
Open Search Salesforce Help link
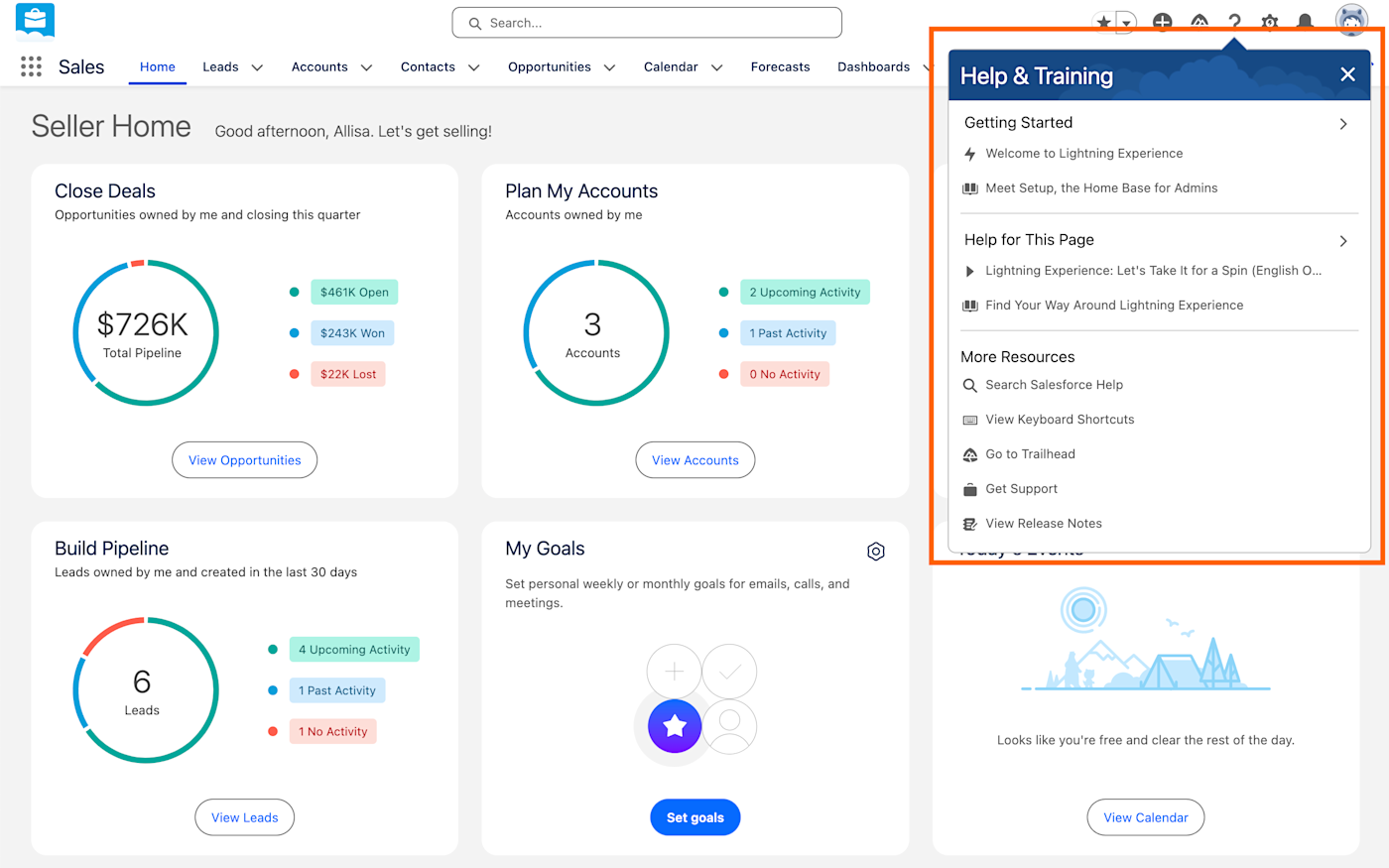coord(1055,385)
